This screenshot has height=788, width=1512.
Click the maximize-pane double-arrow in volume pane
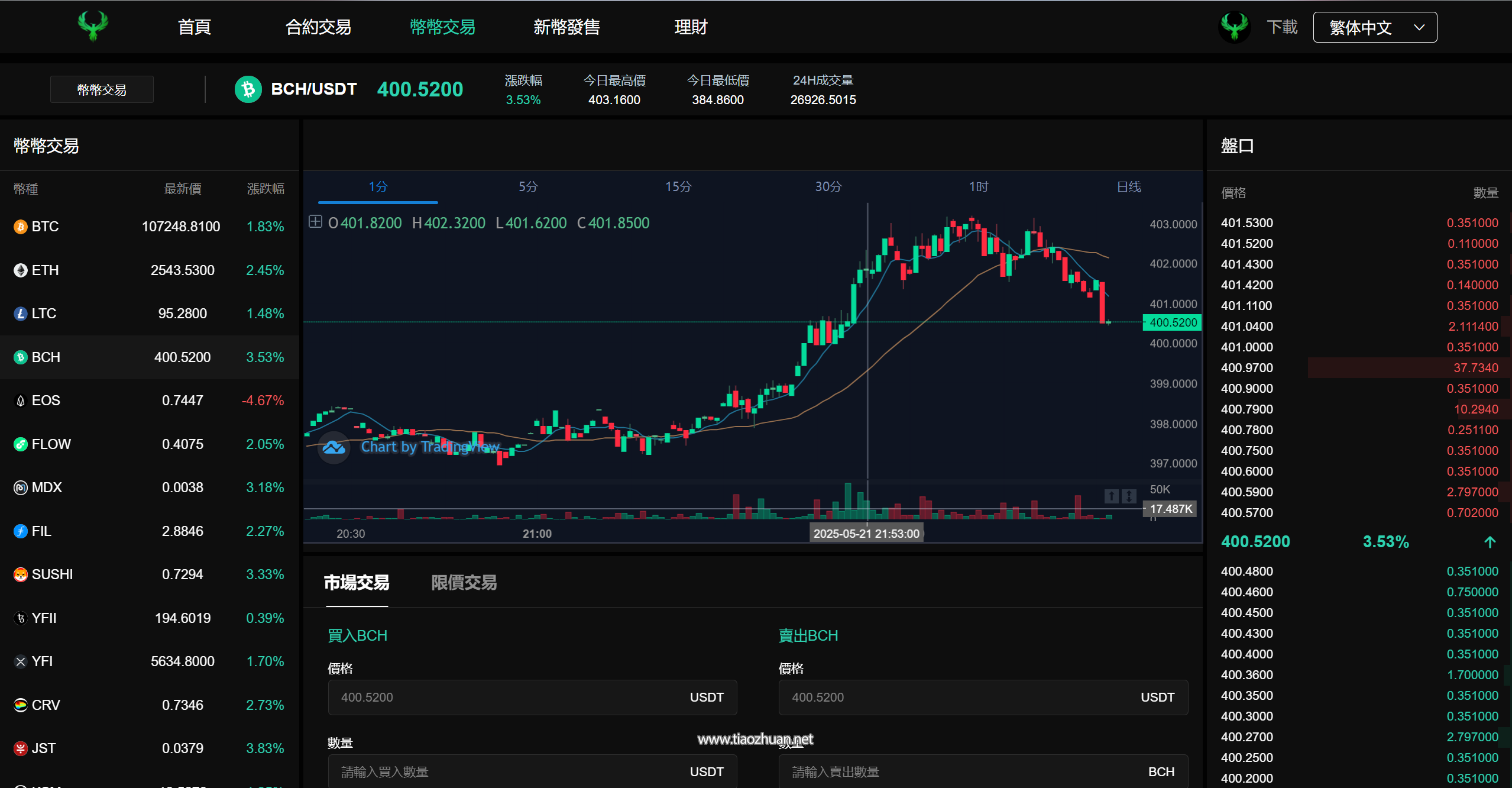(x=1129, y=496)
